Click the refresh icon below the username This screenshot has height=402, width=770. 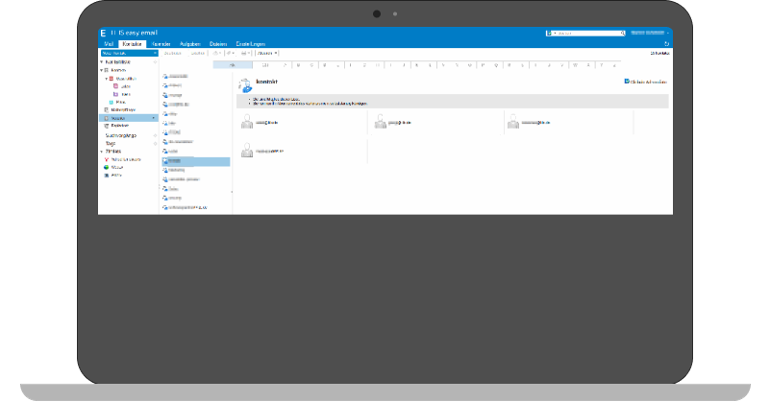coord(666,44)
